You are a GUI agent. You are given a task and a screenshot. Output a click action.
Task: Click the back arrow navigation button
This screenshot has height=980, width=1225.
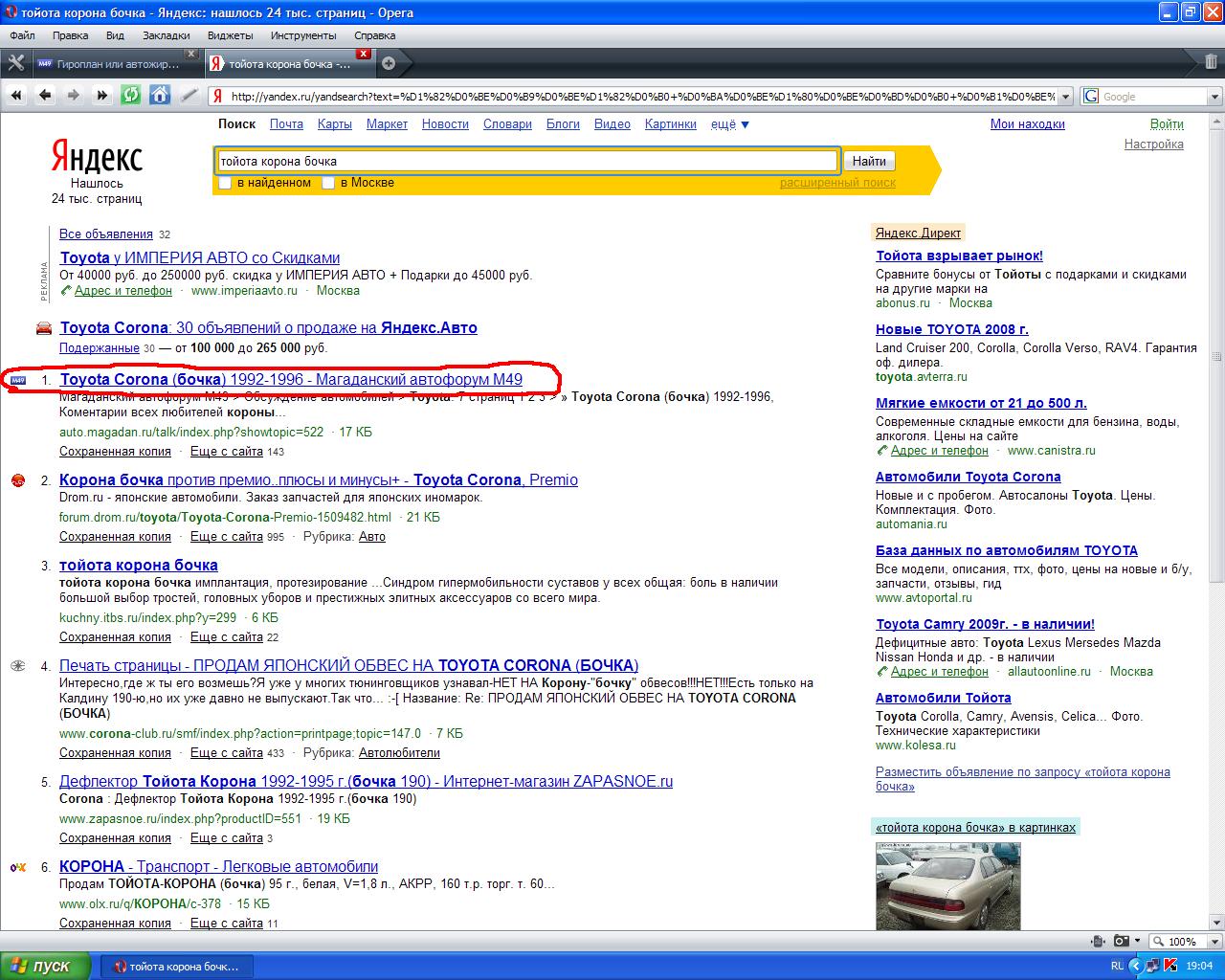pyautogui.click(x=45, y=95)
